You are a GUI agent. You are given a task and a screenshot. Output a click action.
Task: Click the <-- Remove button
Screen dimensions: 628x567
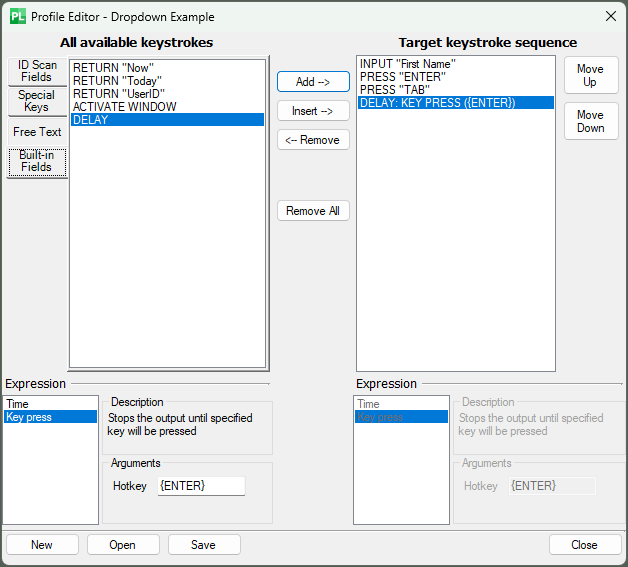click(x=313, y=140)
